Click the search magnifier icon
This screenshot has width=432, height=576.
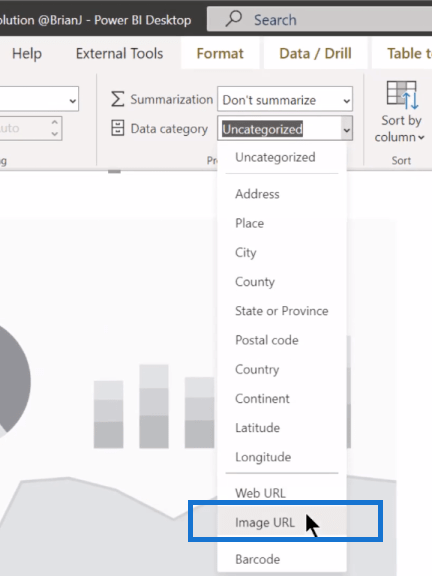pyautogui.click(x=234, y=18)
